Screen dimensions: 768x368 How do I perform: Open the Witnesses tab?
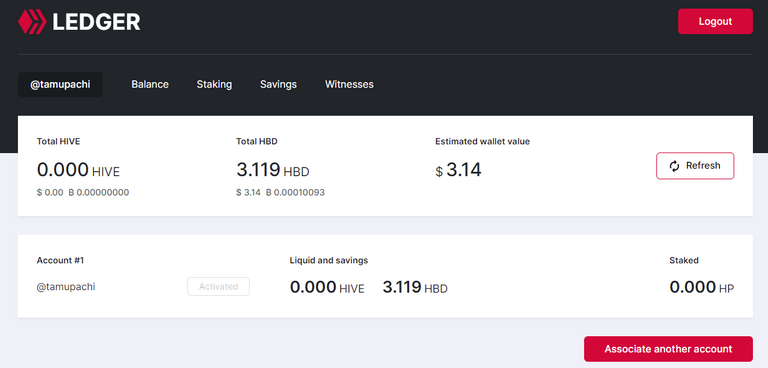[x=349, y=84]
